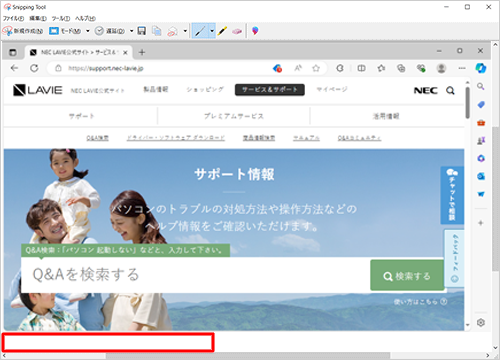Screen dimensions: 500x360
Task: Open the browser settings ellipsis menu
Action: 462,68
